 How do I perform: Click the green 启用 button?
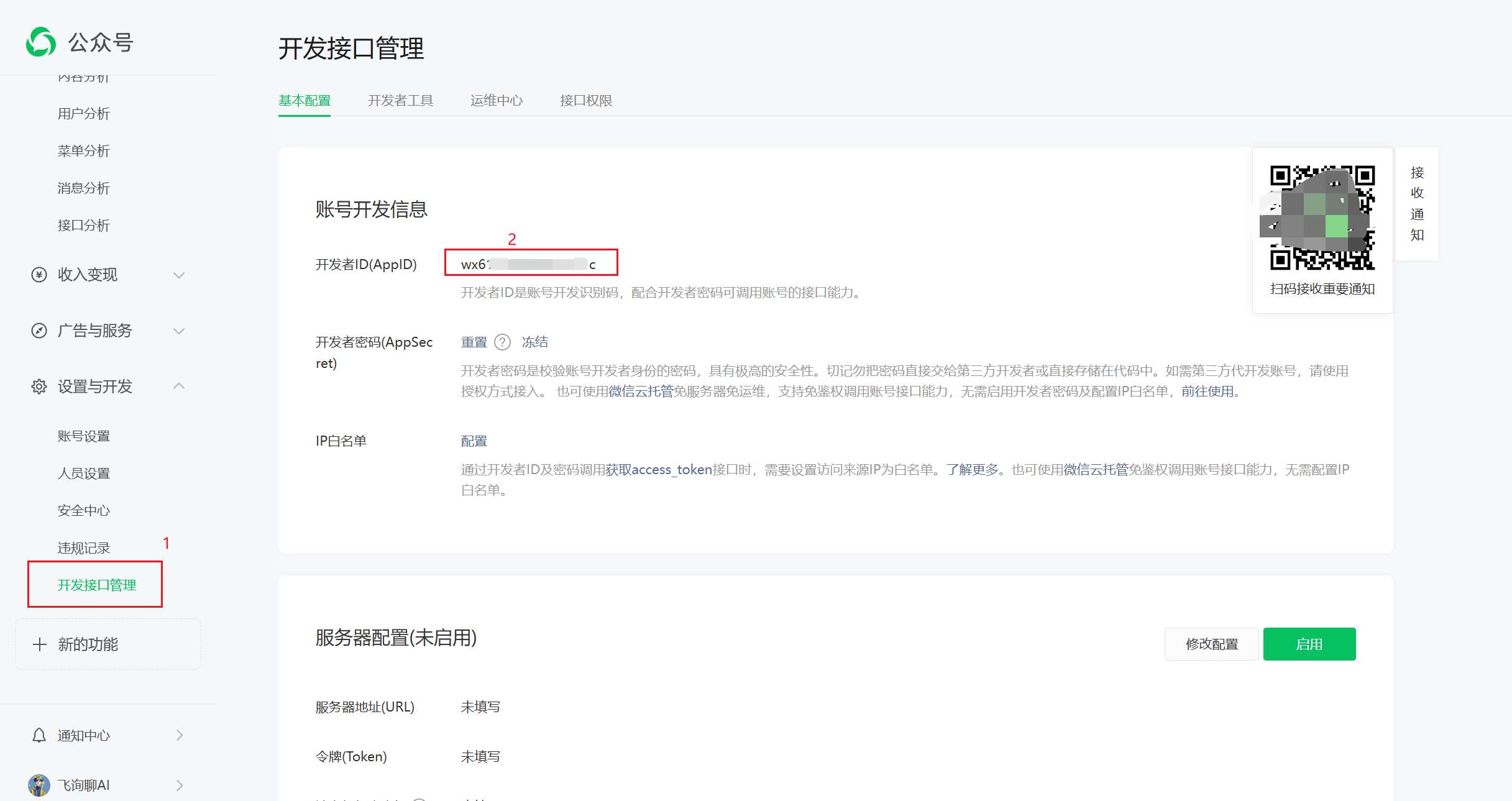1309,644
